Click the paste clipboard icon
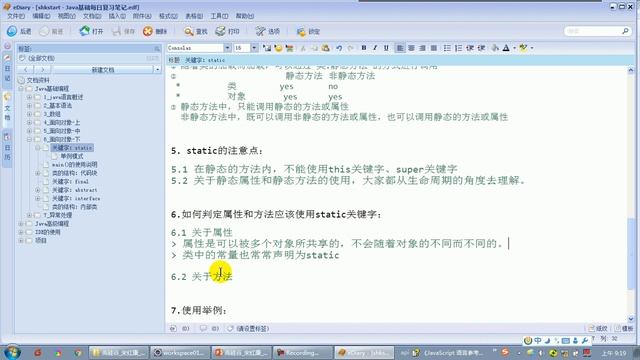The image size is (640, 360). [x=325, y=48]
